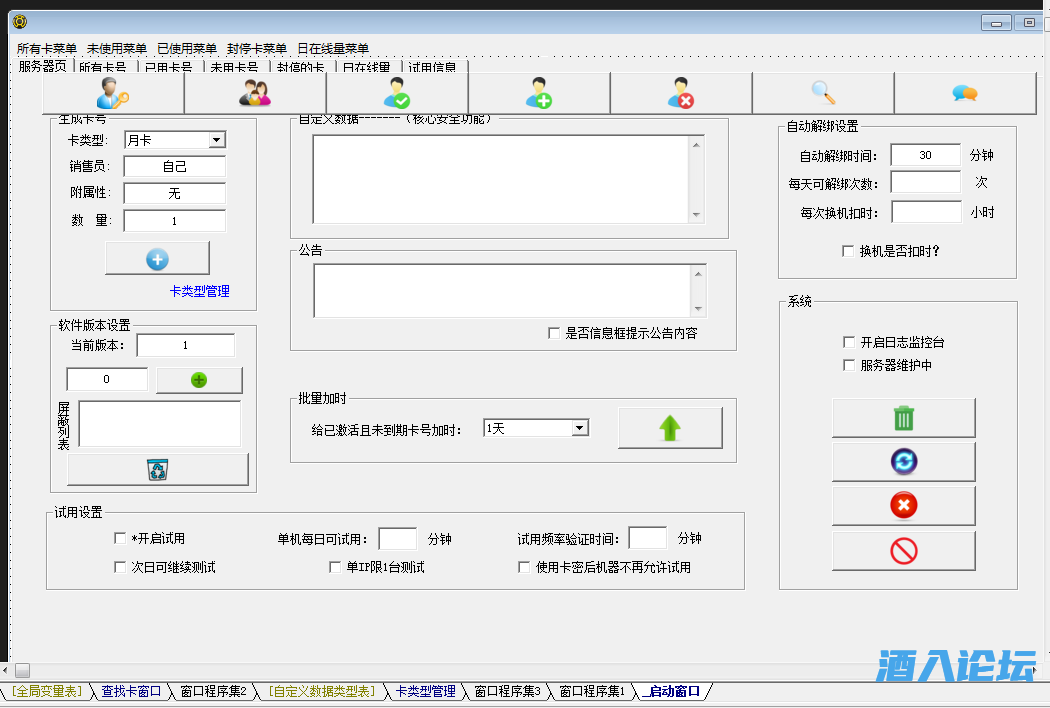Image resolution: width=1050 pixels, height=708 pixels.
Task: Click the magnifying glass search icon button
Action: pyautogui.click(x=823, y=93)
